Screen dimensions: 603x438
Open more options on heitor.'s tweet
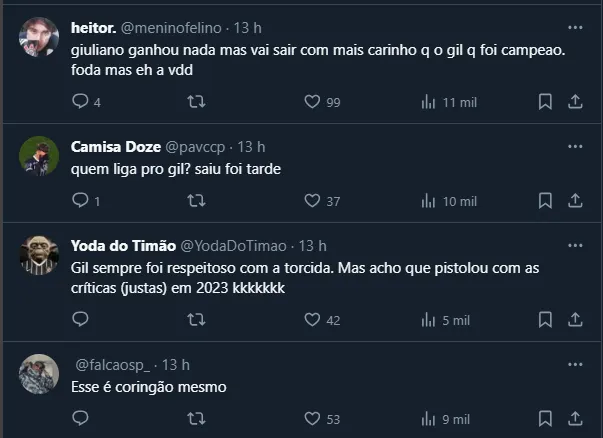(574, 27)
